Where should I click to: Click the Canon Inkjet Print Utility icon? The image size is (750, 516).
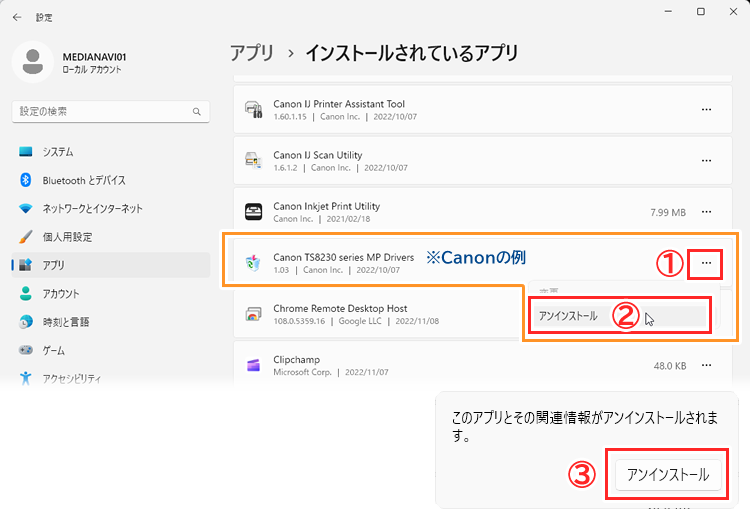[x=254, y=212]
